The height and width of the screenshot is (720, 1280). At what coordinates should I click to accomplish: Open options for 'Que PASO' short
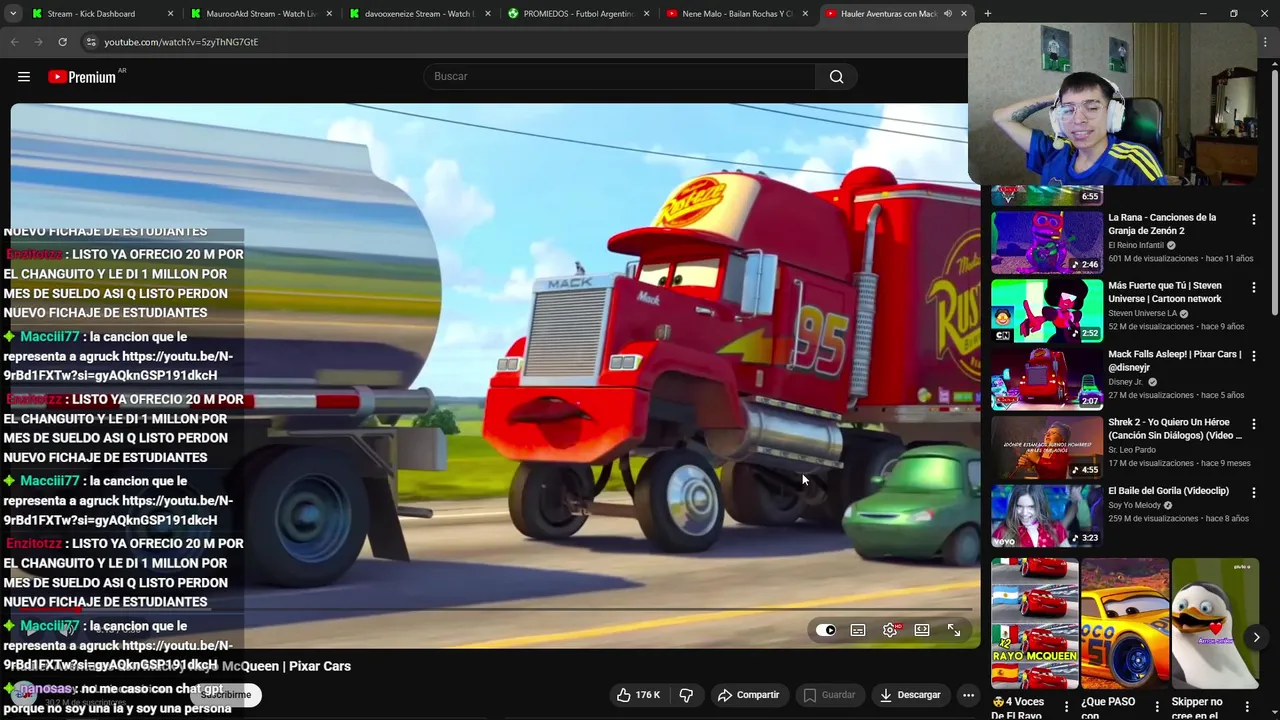(1157, 707)
